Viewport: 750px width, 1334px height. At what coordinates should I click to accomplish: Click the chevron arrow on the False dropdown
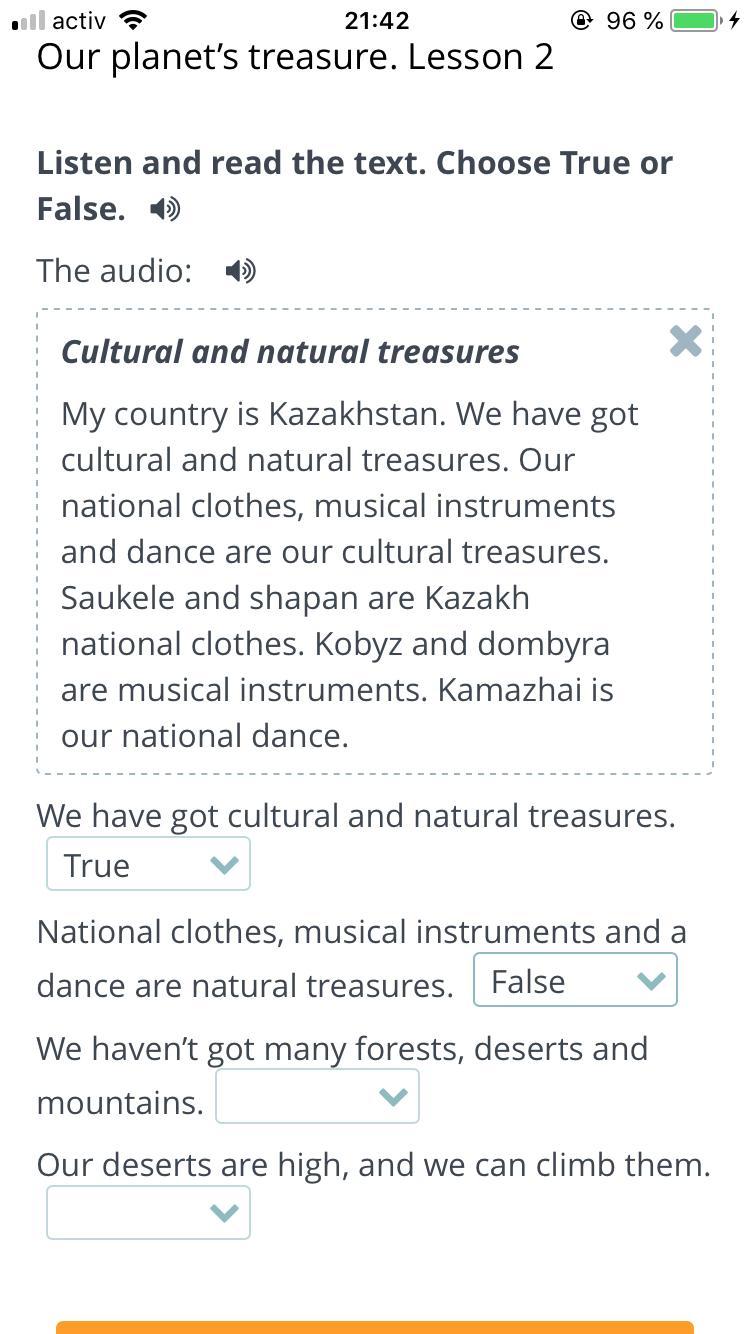coord(651,981)
